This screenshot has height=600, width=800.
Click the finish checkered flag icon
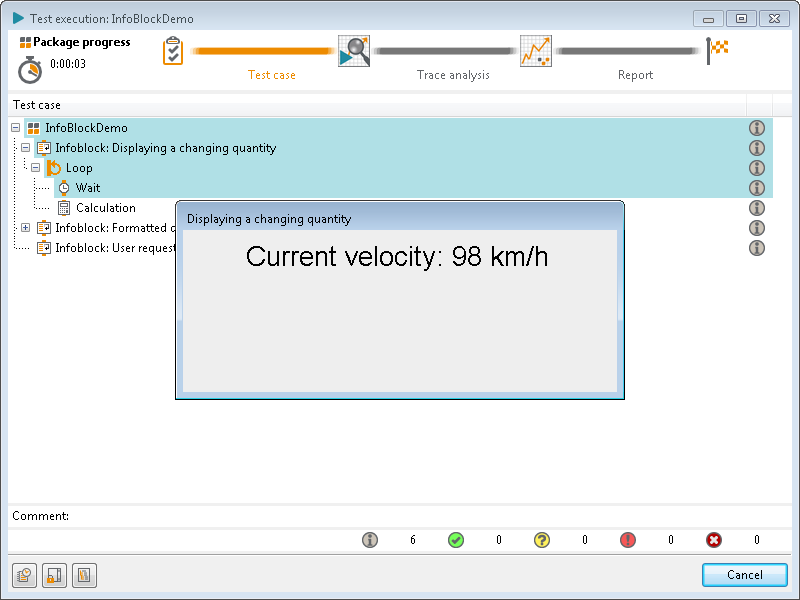(x=717, y=51)
